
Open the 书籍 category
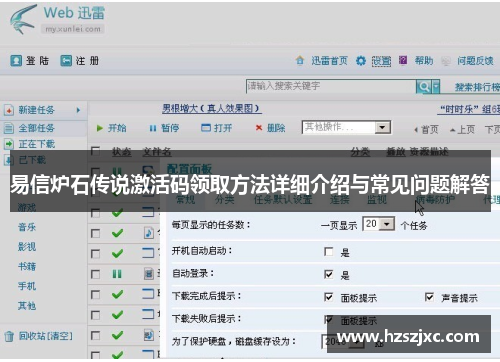tap(27, 266)
